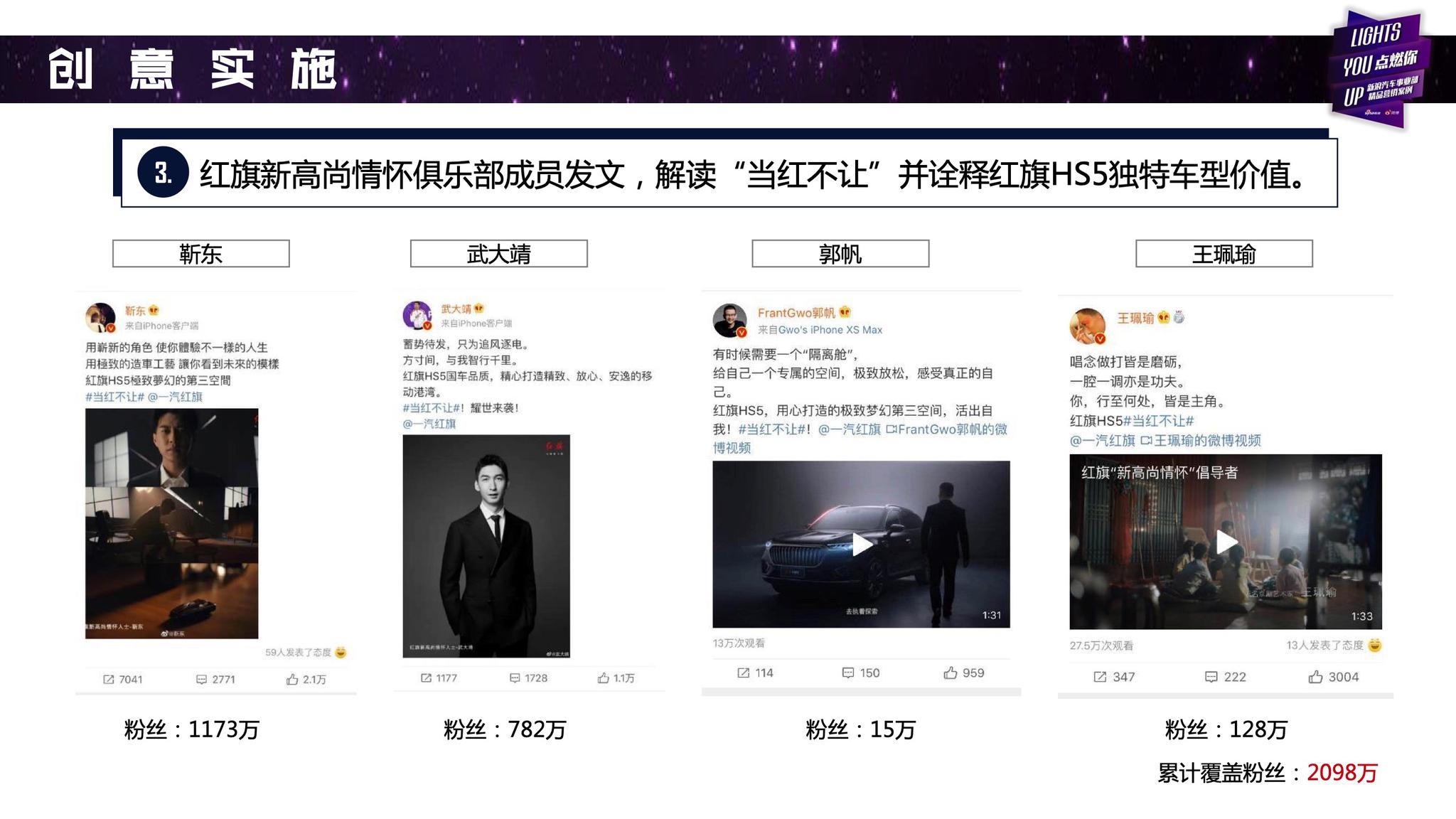Viewport: 1456px width, 819px height.
Task: Click the @一汽红旗 mention in 武大靖's post
Action: coord(429,424)
